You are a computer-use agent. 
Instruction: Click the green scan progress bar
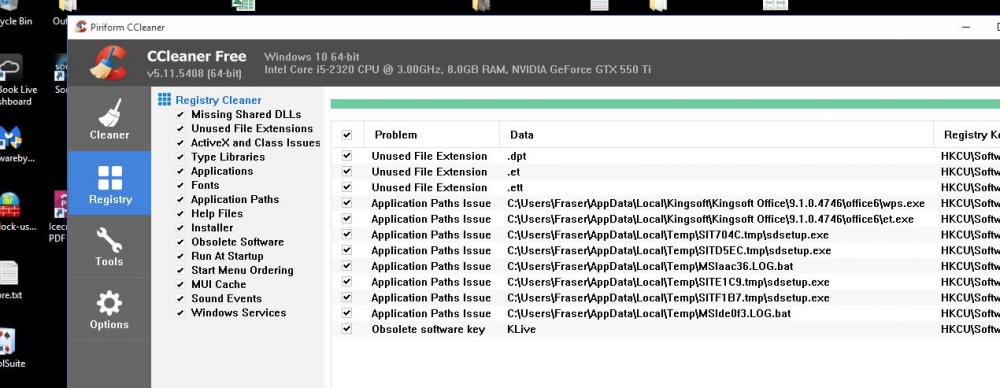click(x=665, y=104)
